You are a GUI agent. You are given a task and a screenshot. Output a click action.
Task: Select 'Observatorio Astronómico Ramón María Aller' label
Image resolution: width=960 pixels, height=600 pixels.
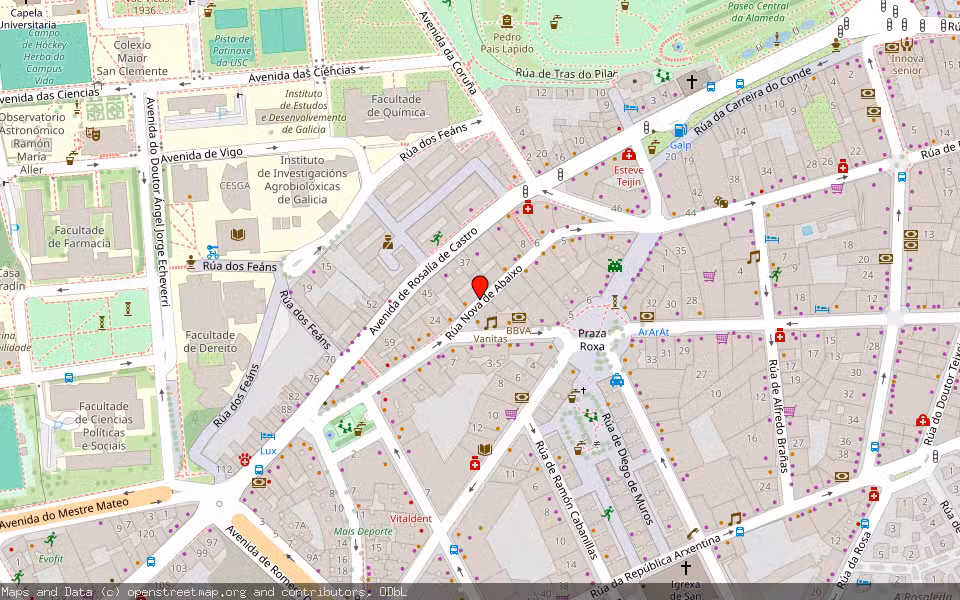(x=32, y=143)
